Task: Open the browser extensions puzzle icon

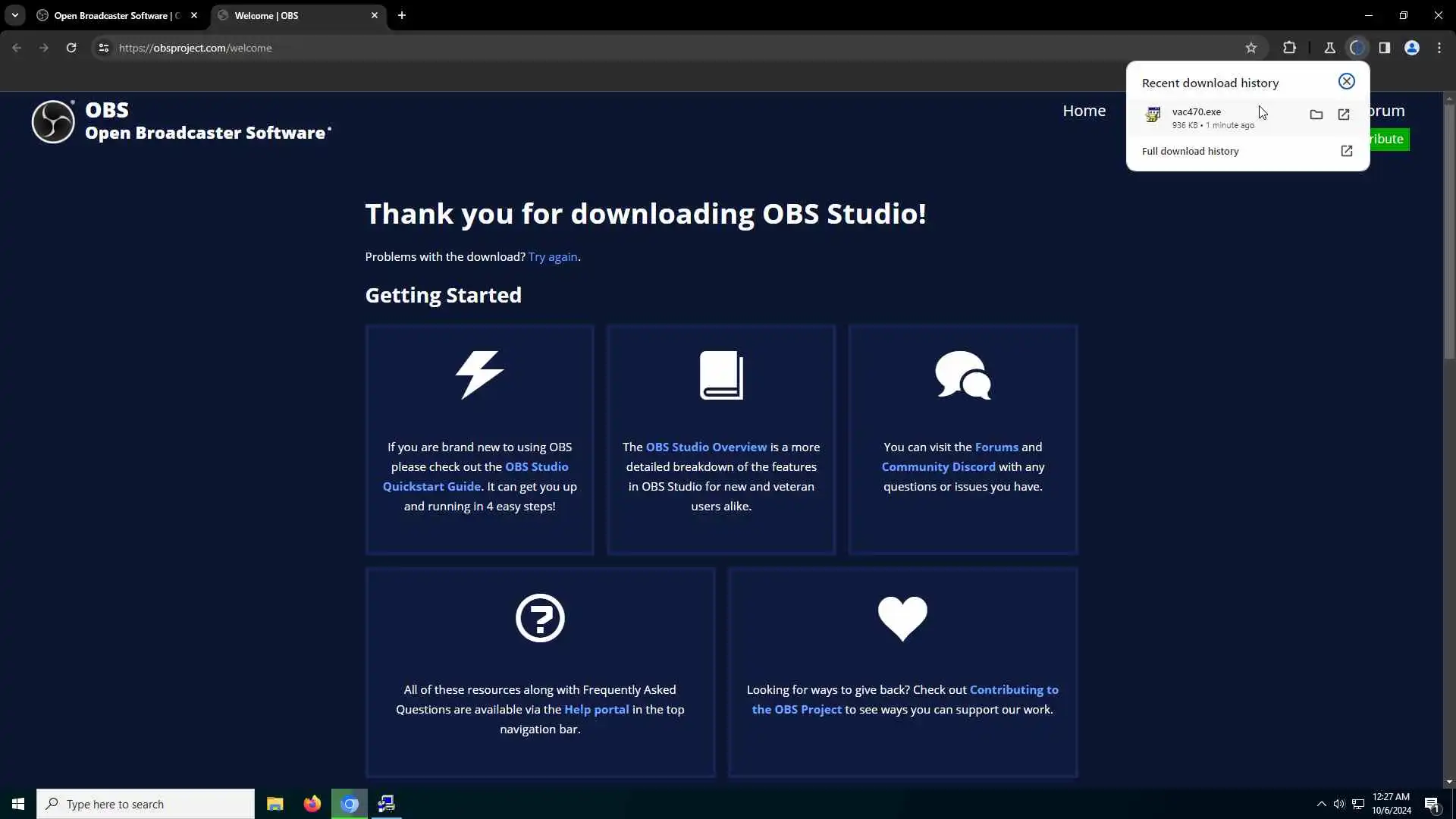Action: [1289, 48]
